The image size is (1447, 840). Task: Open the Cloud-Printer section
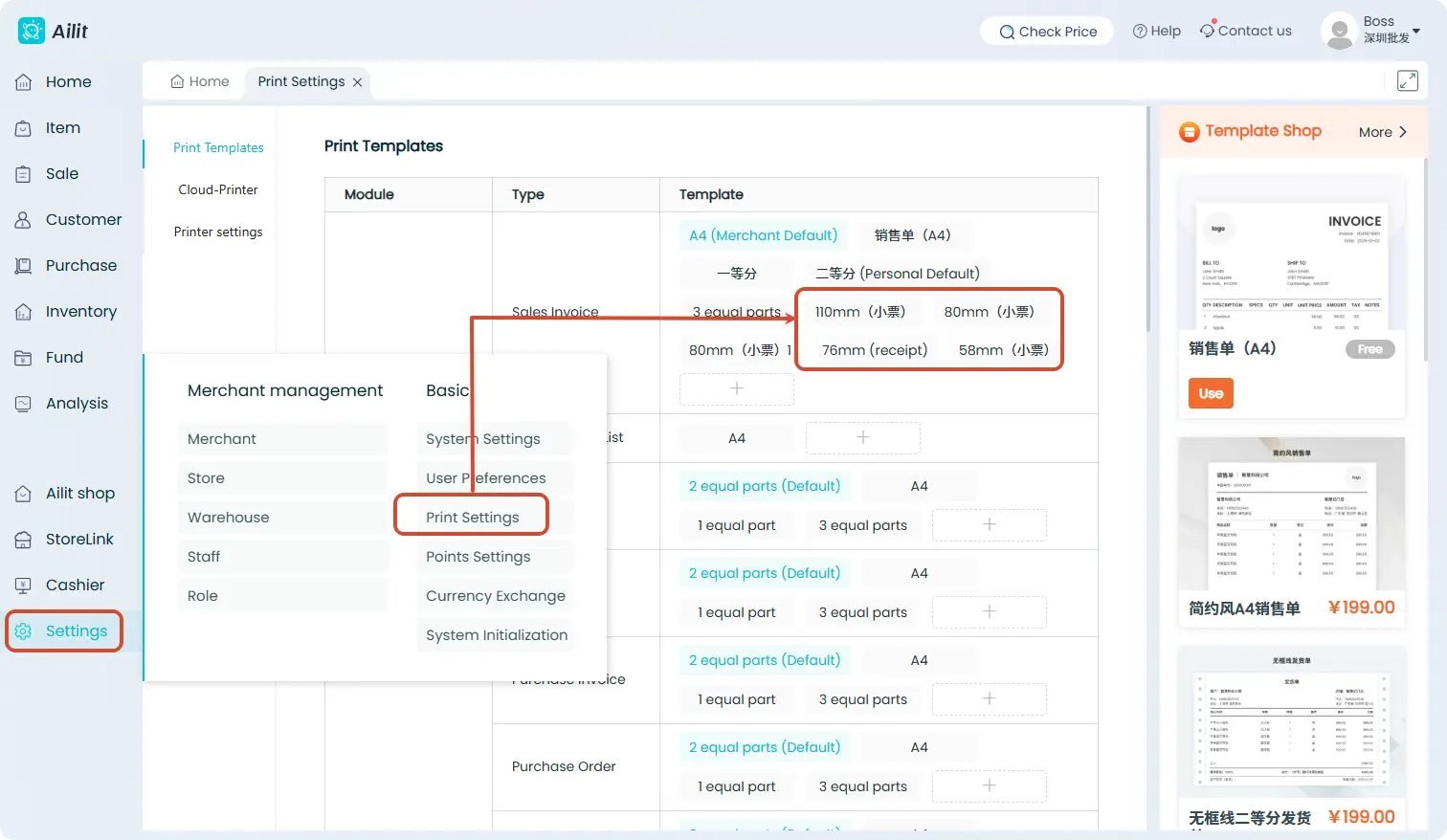(x=218, y=189)
